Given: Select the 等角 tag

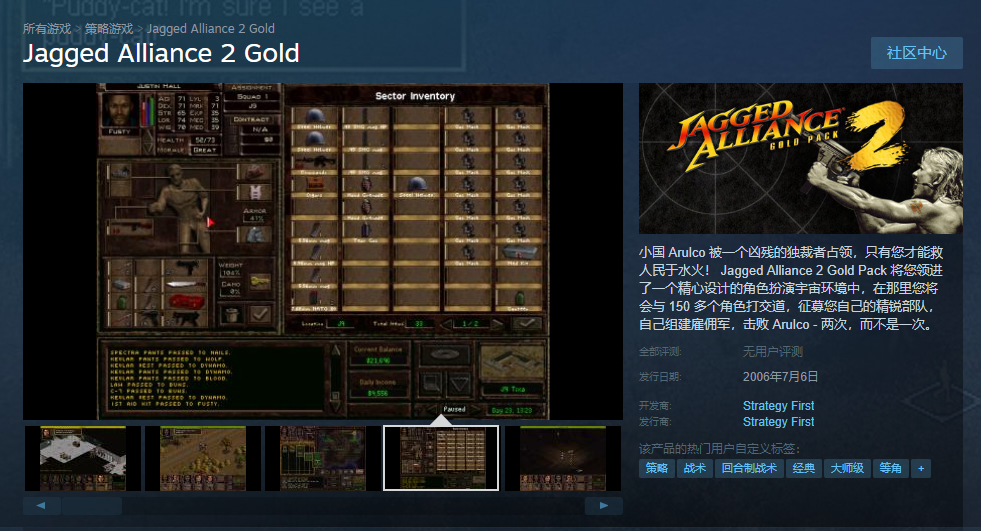Looking at the screenshot, I should click(x=890, y=468).
